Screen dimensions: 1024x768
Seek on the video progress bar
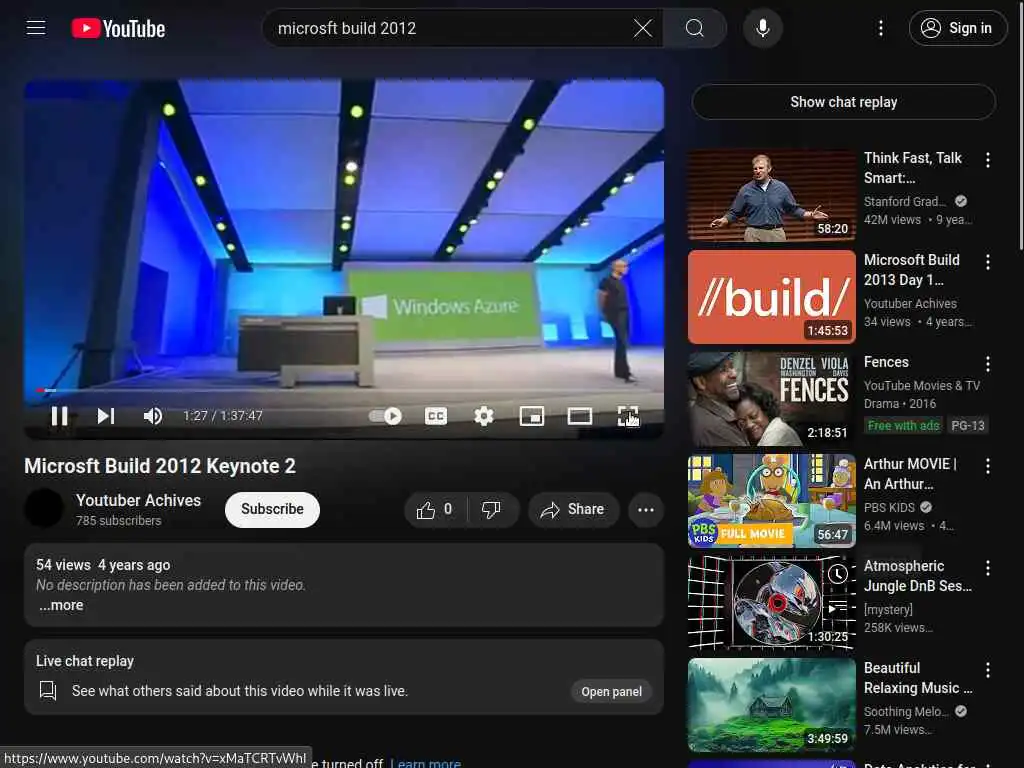pos(344,391)
